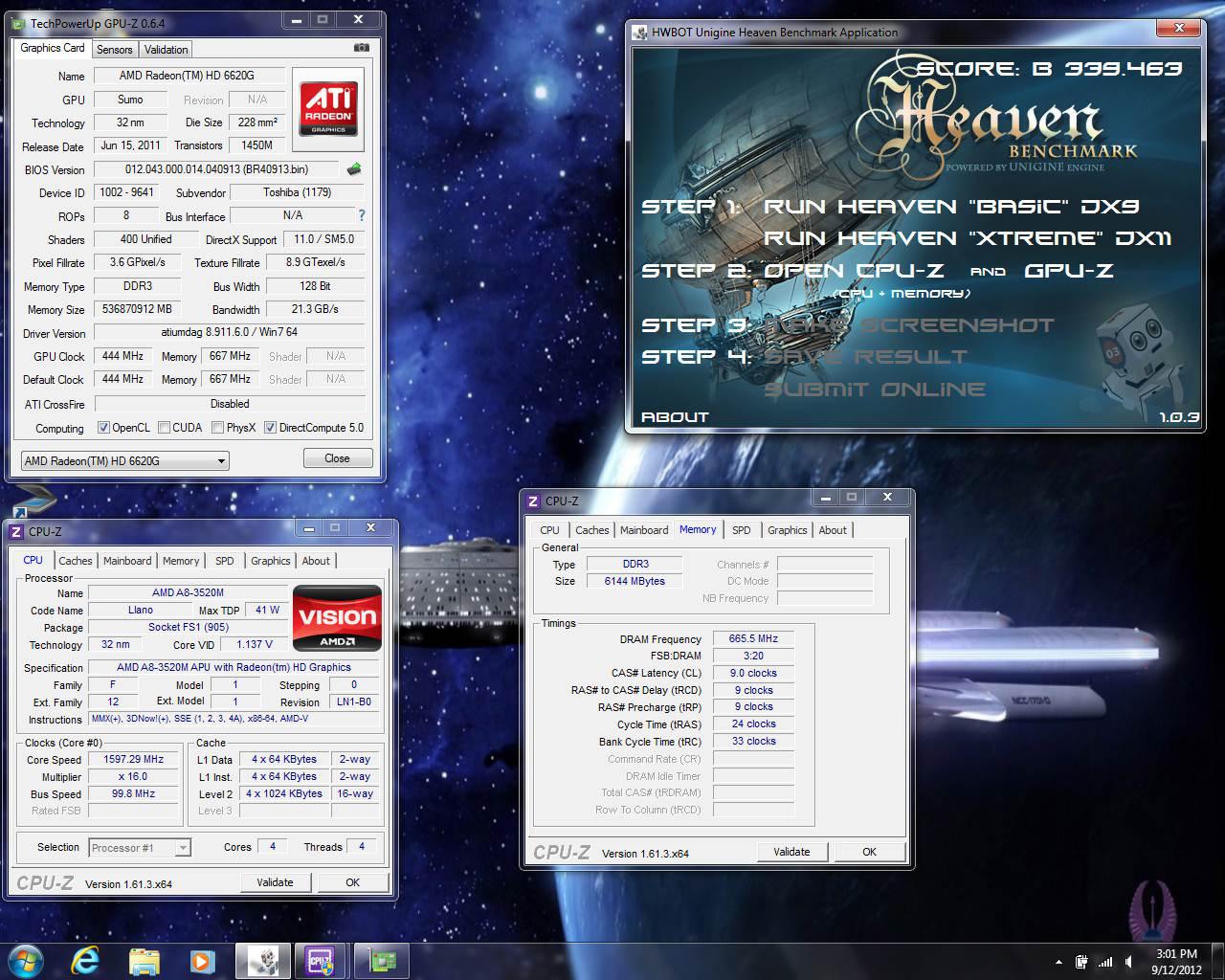Click OK in CPU-Z Memory window

(870, 852)
